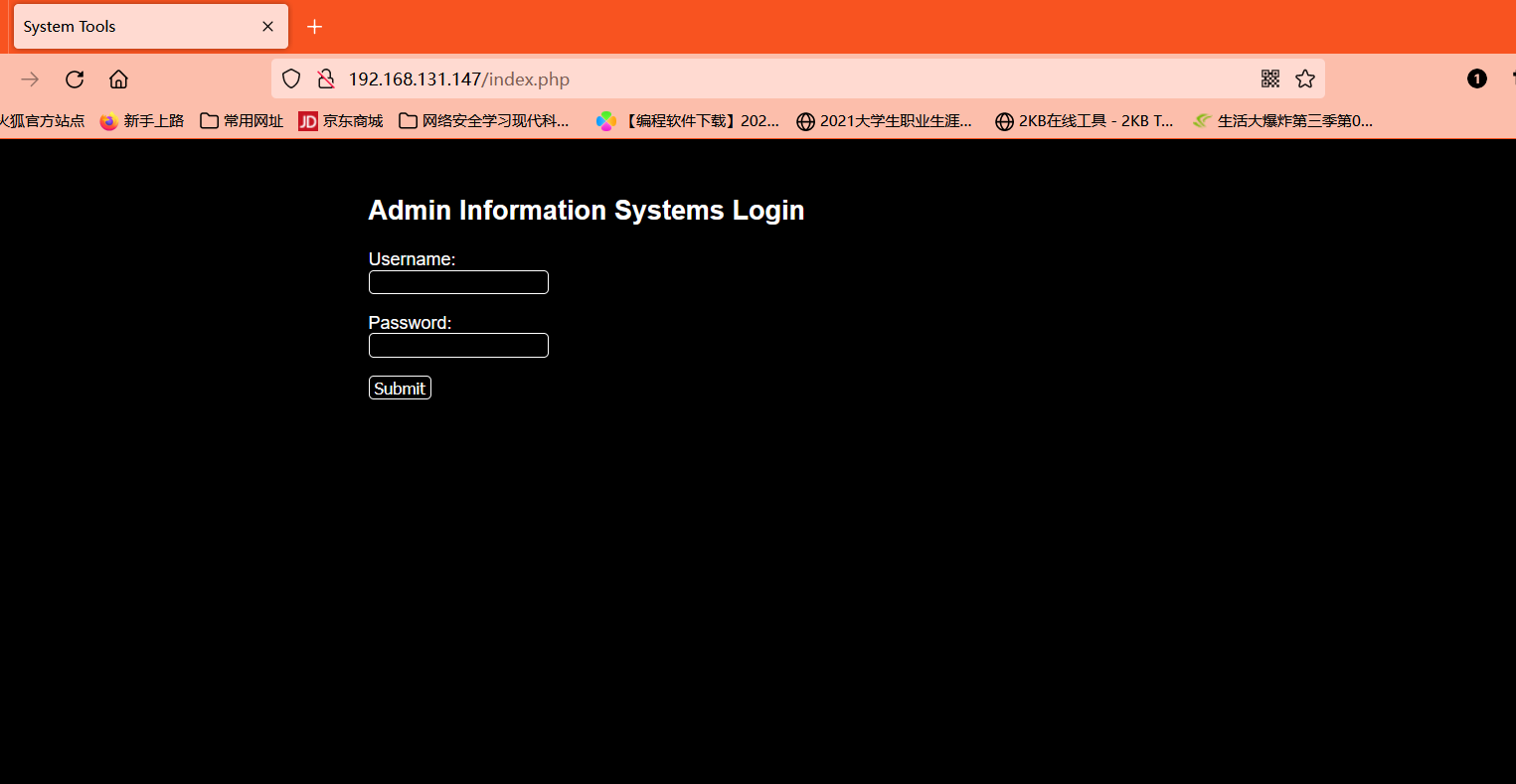Image resolution: width=1516 pixels, height=784 pixels.
Task: Click the address bar URL
Action: pos(459,79)
